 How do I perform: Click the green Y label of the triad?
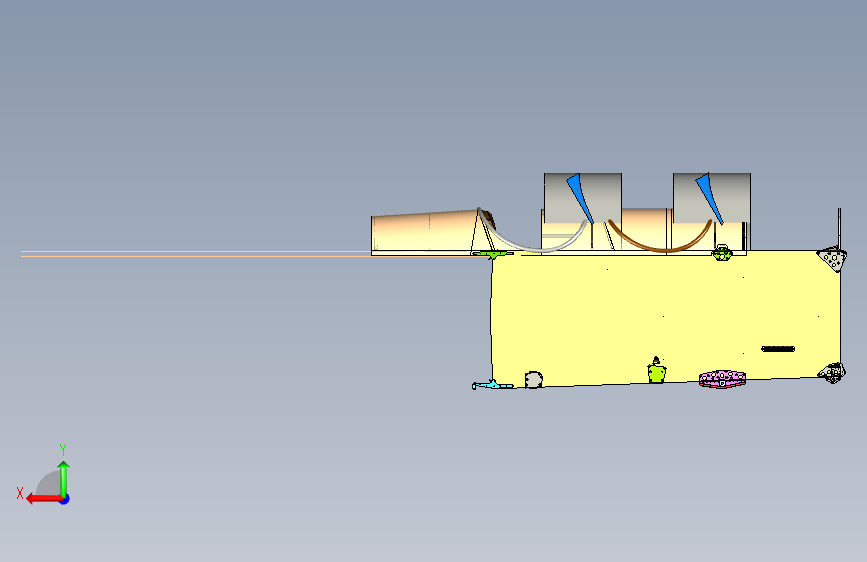click(x=63, y=449)
